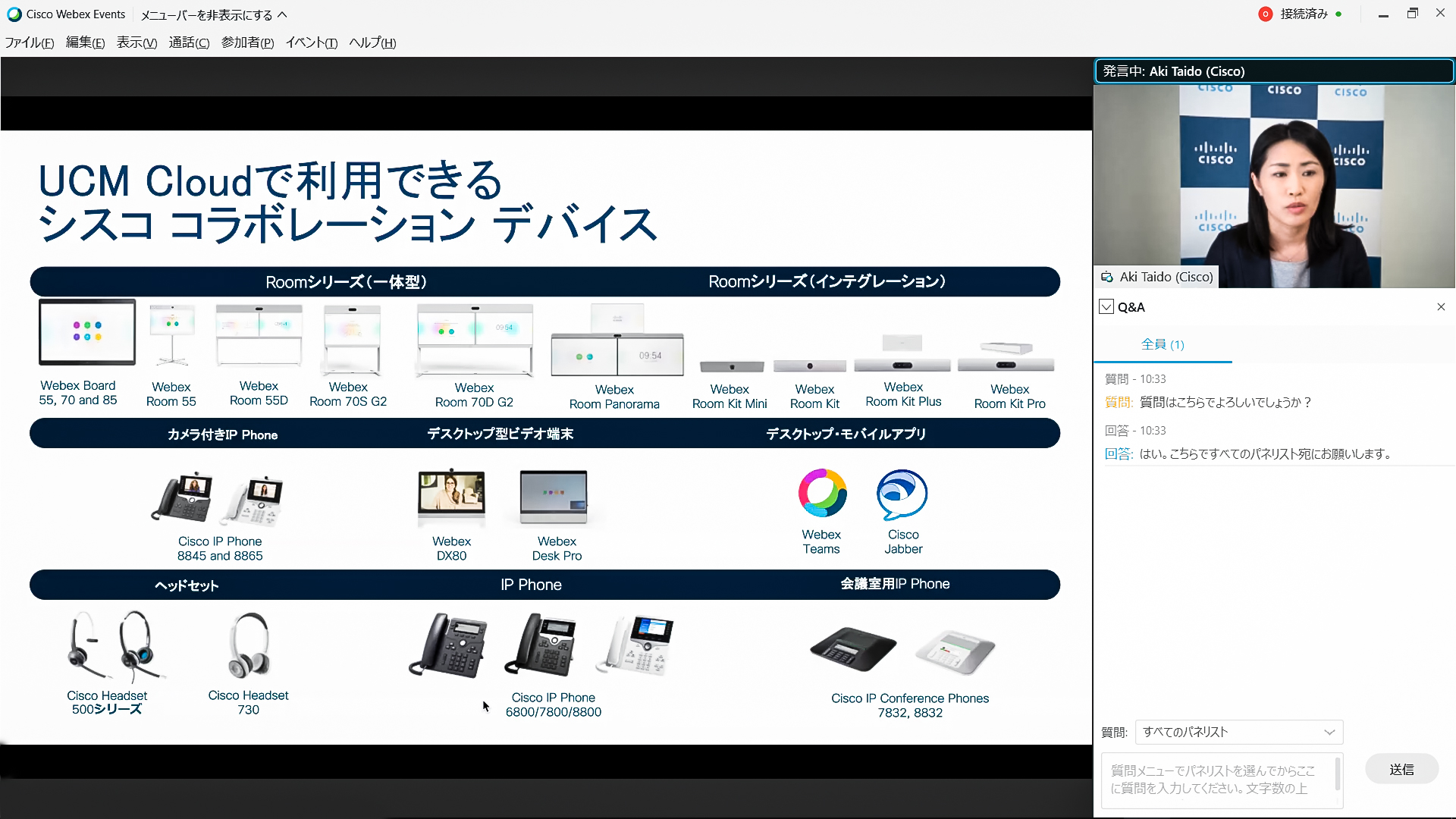Click the Webex Room Panorama image
1456x819 pixels.
pyautogui.click(x=617, y=340)
